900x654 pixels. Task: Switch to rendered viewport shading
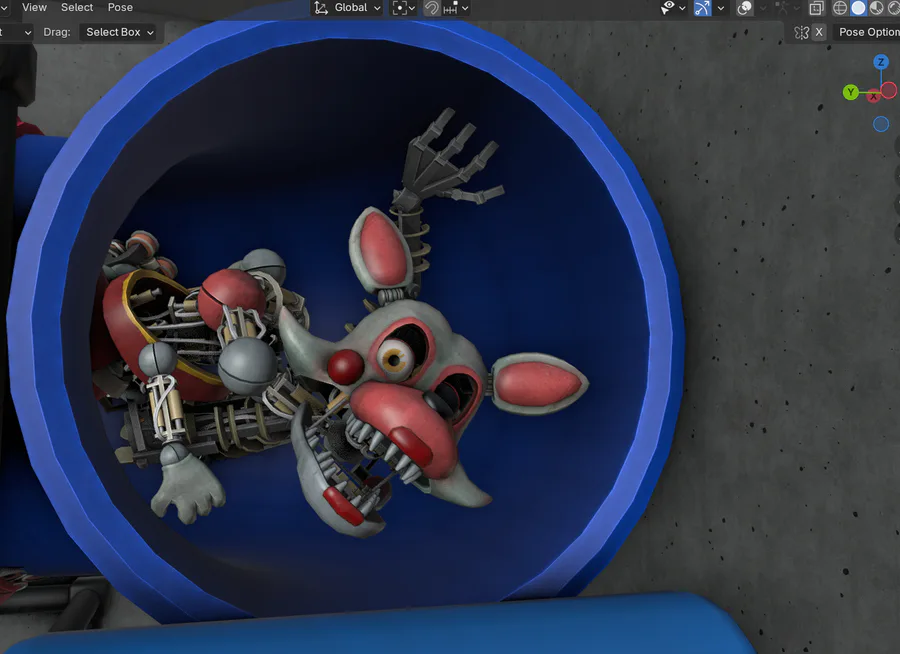[894, 7]
